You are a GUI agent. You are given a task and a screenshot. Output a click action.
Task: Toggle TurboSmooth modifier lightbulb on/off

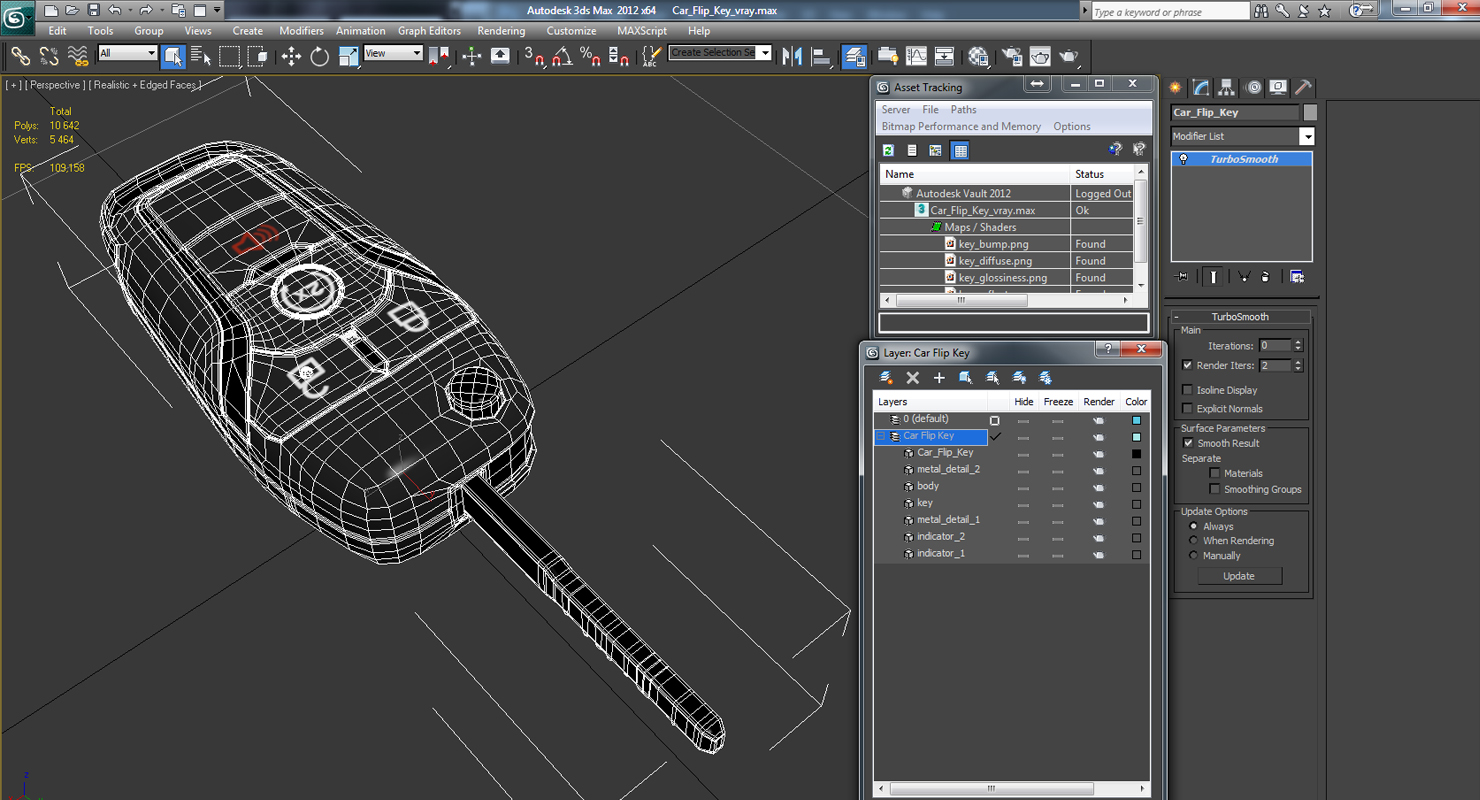click(x=1184, y=159)
